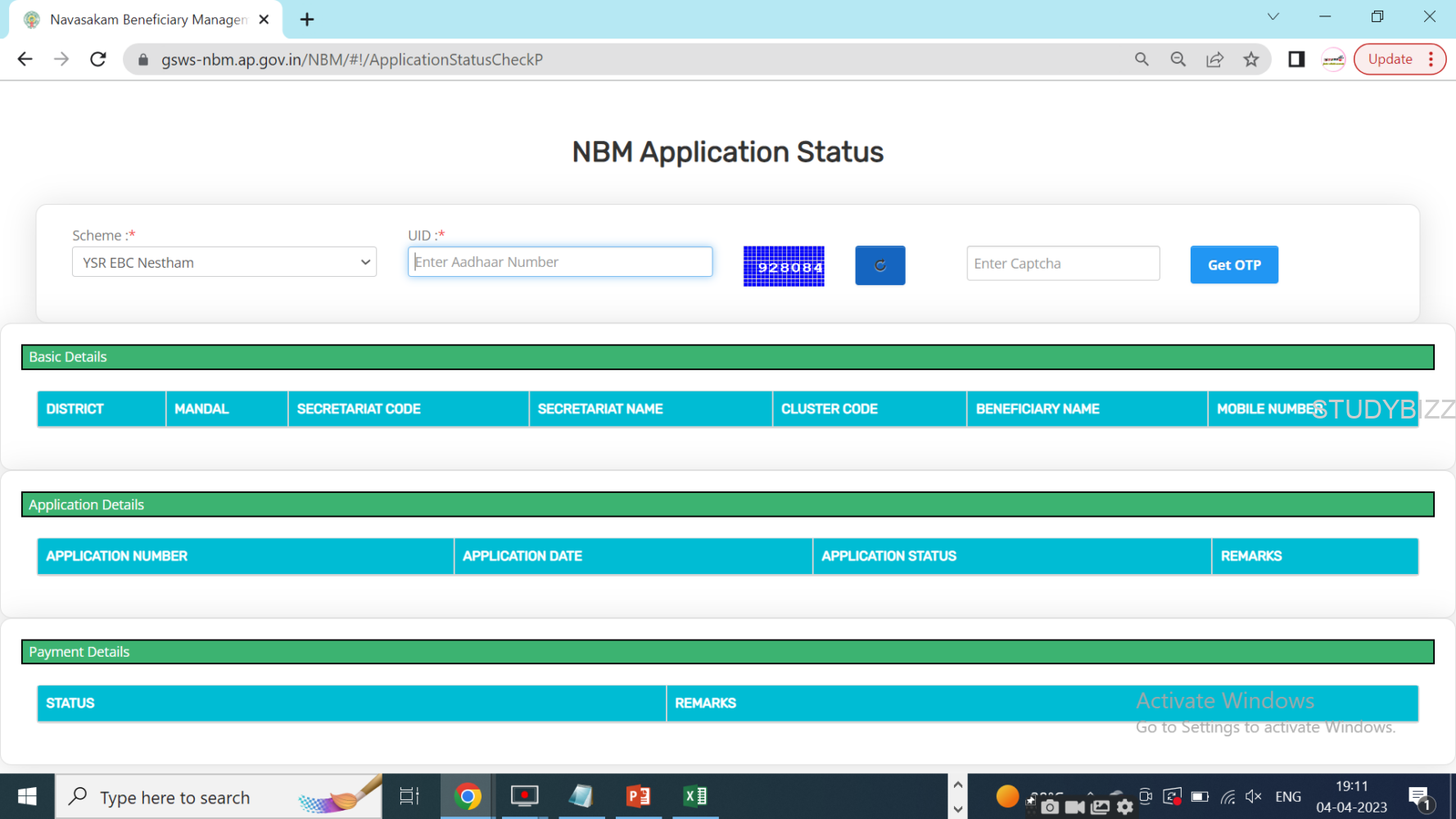Screen dimensions: 1456x819
Task: Launch PowerPoint from the taskbar
Action: pos(638,795)
